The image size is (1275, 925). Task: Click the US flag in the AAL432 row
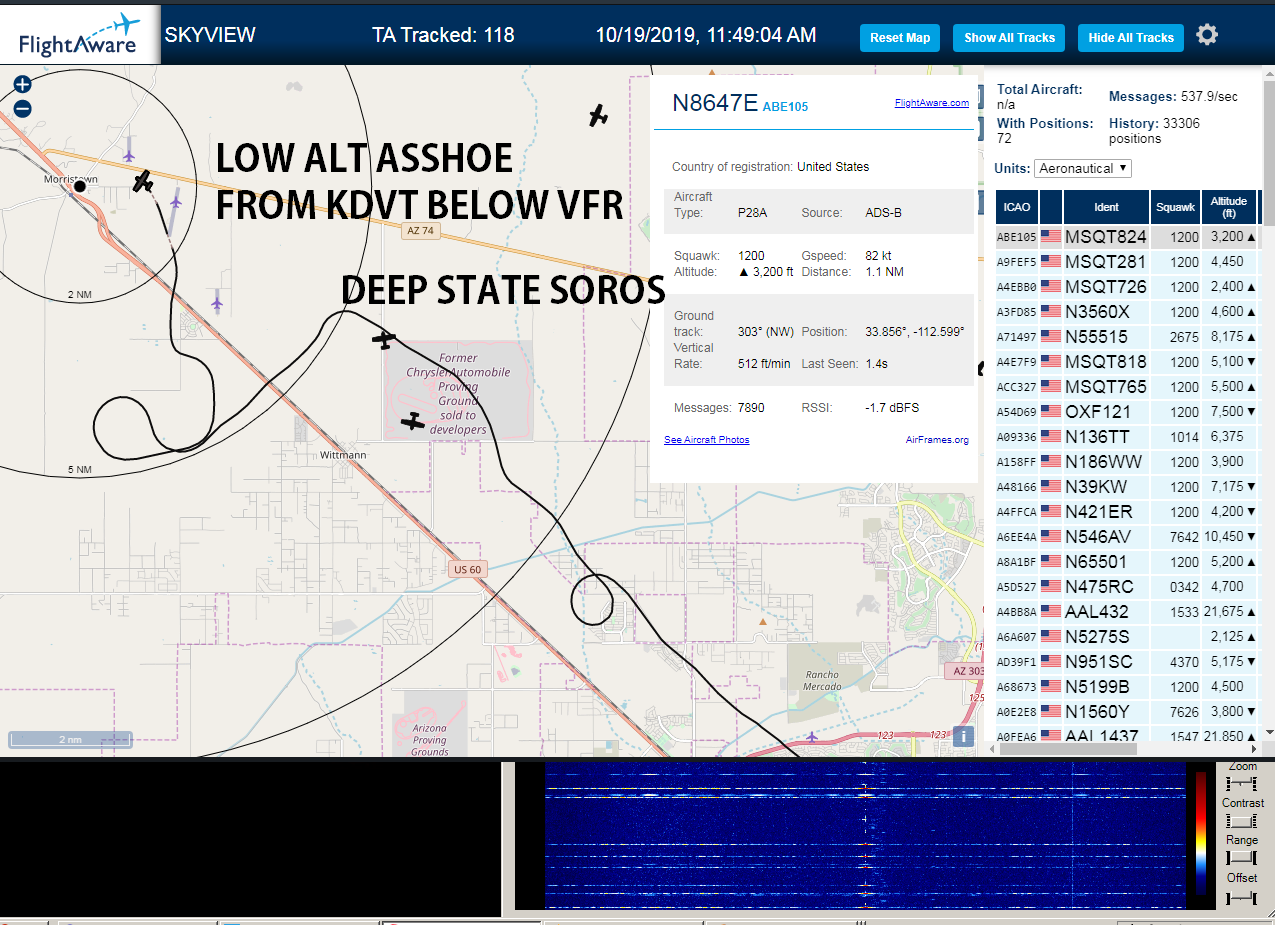click(x=1050, y=612)
